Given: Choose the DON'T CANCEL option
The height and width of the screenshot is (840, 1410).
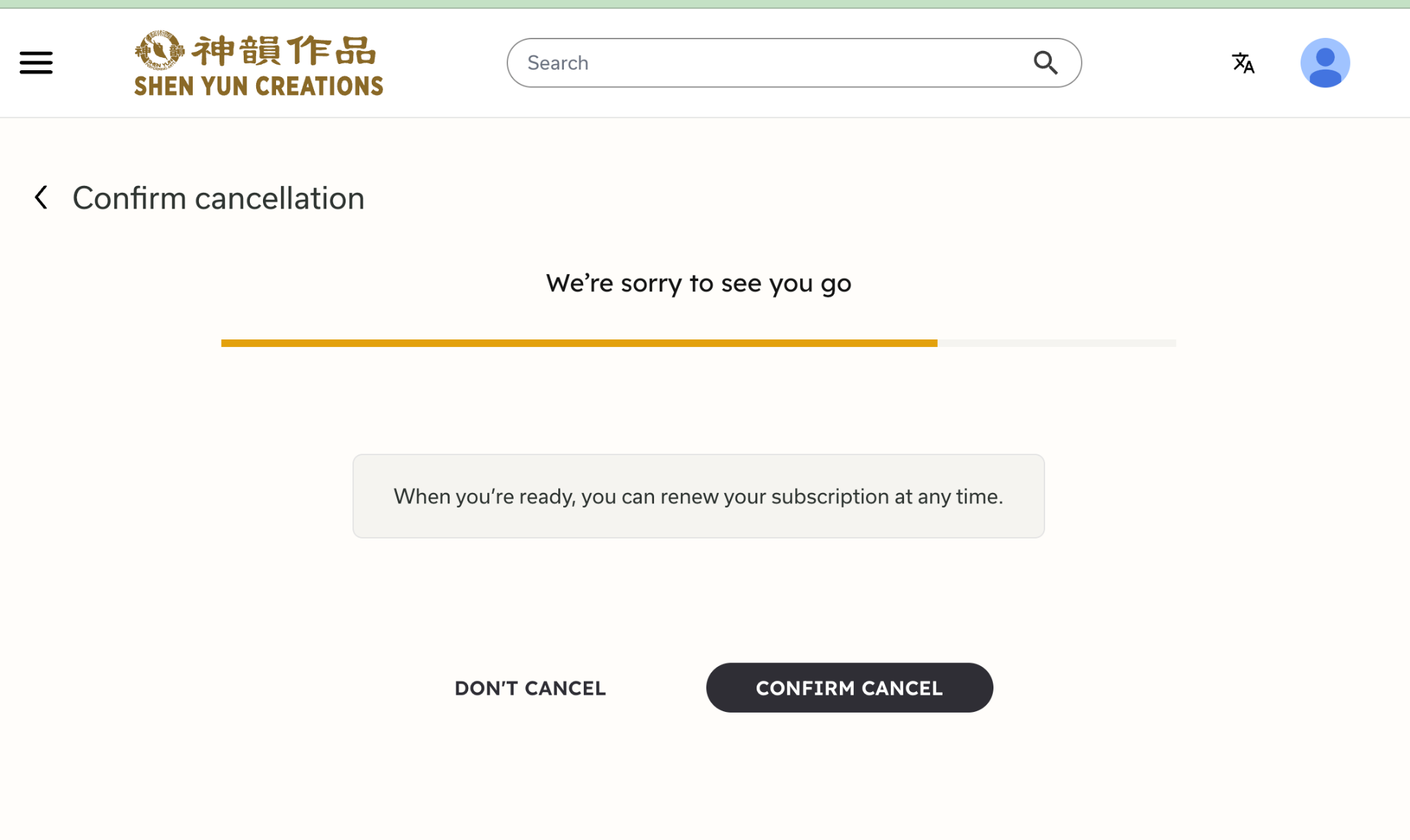Looking at the screenshot, I should click(x=530, y=688).
